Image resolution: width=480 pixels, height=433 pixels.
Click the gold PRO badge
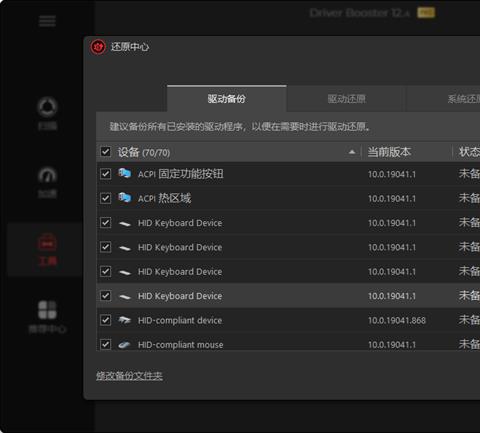[x=426, y=13]
